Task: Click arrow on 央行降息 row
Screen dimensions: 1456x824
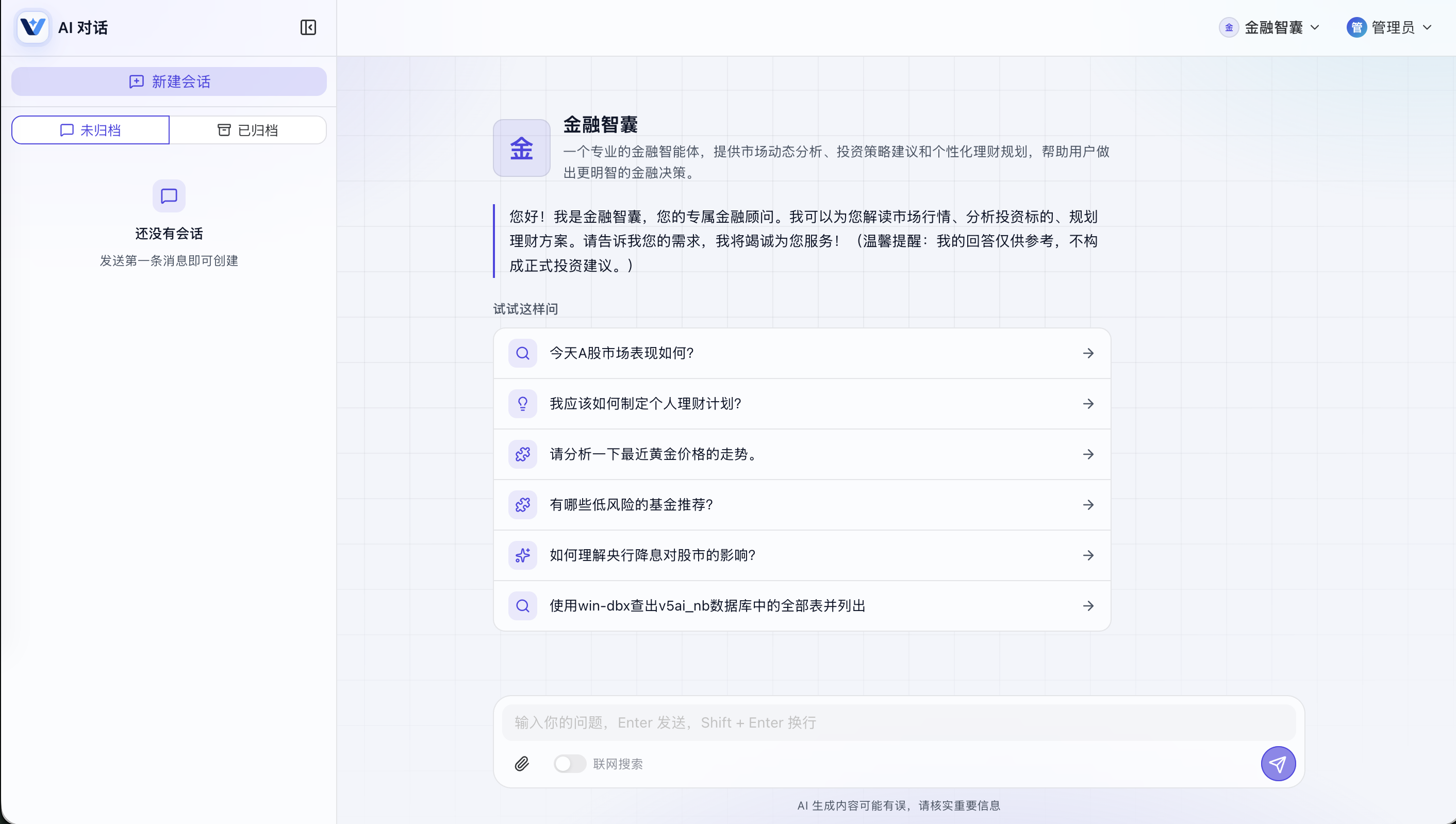Action: (1087, 555)
